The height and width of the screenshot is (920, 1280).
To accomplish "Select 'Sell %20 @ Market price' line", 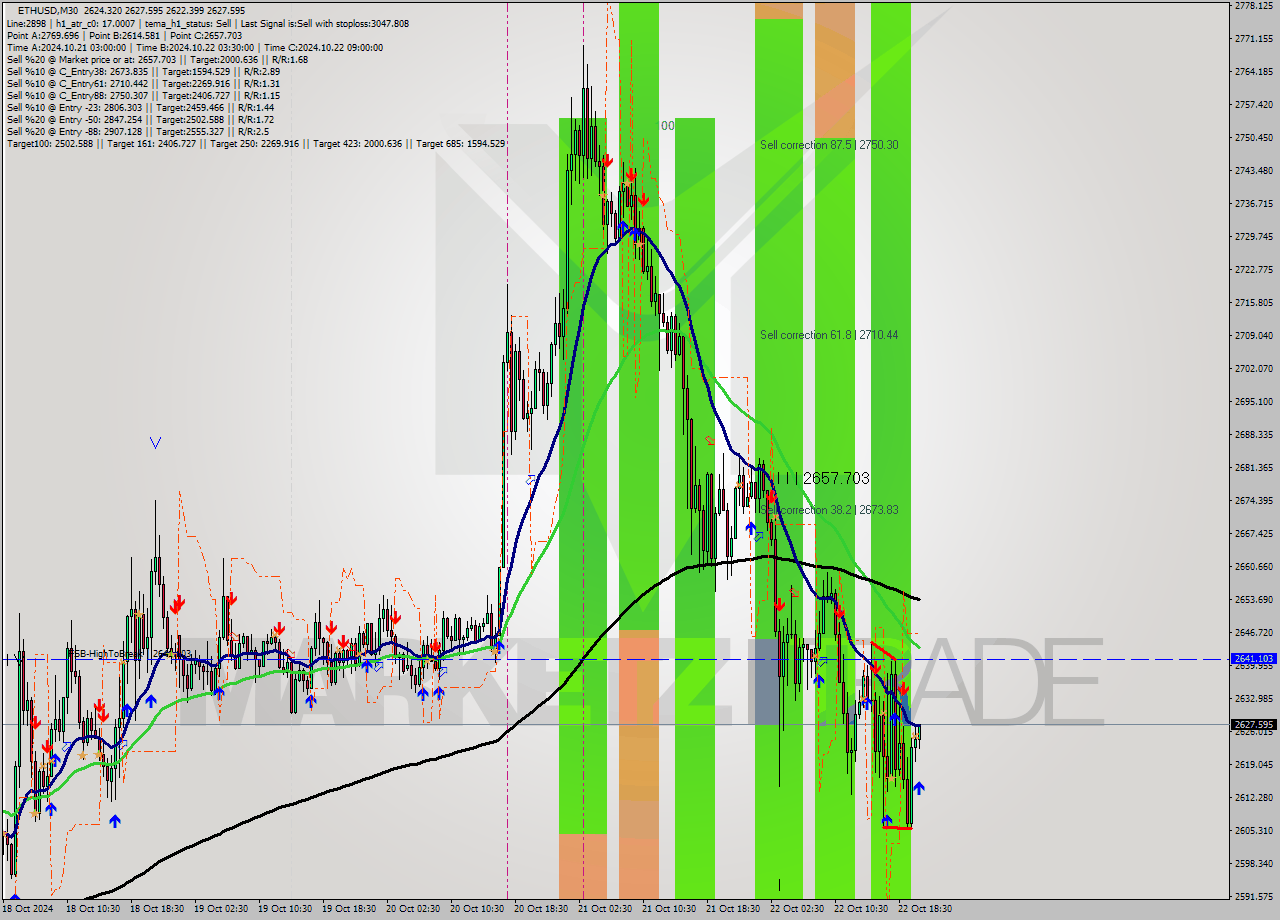I will coord(157,59).
